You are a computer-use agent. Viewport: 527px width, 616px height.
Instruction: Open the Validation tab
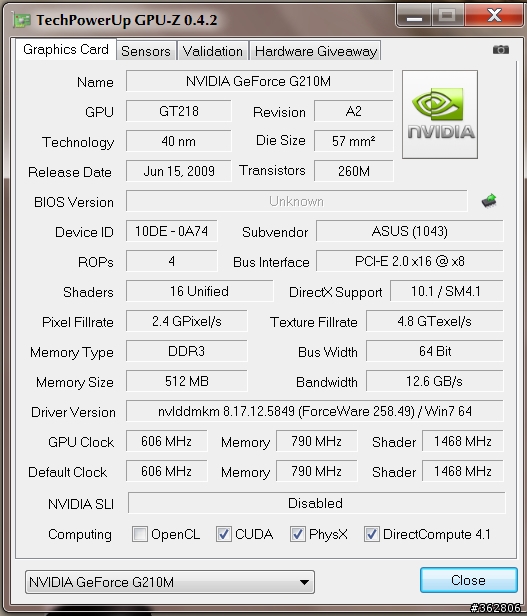click(x=213, y=51)
